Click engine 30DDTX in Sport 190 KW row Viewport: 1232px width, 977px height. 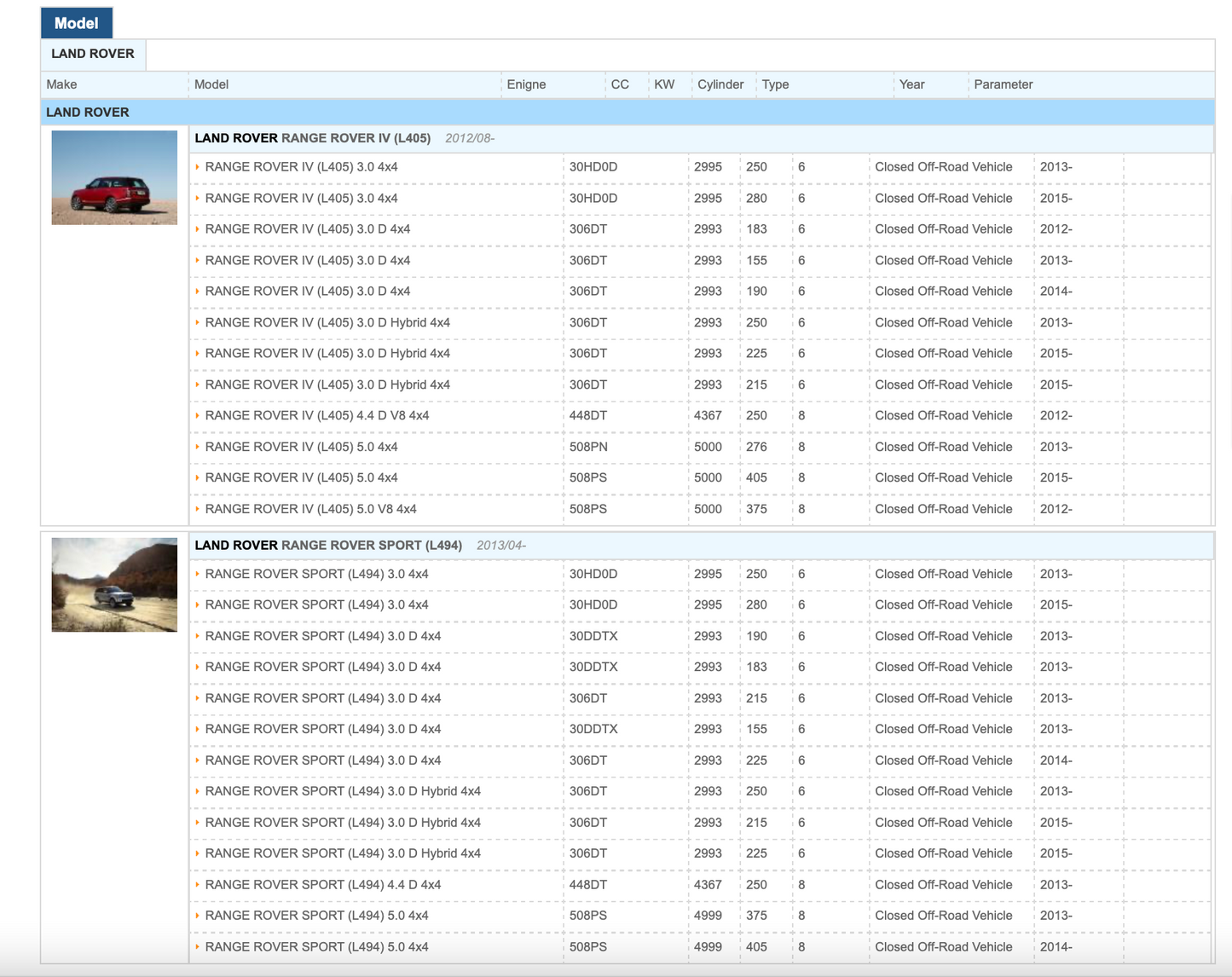593,636
